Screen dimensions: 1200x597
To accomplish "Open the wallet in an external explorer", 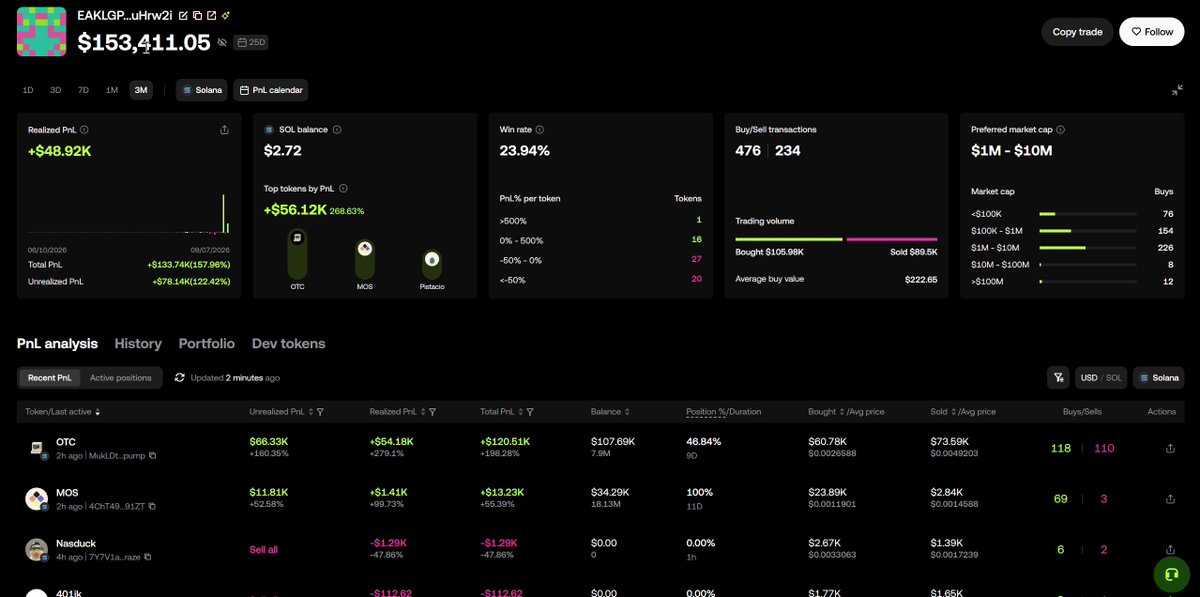I will pos(211,16).
